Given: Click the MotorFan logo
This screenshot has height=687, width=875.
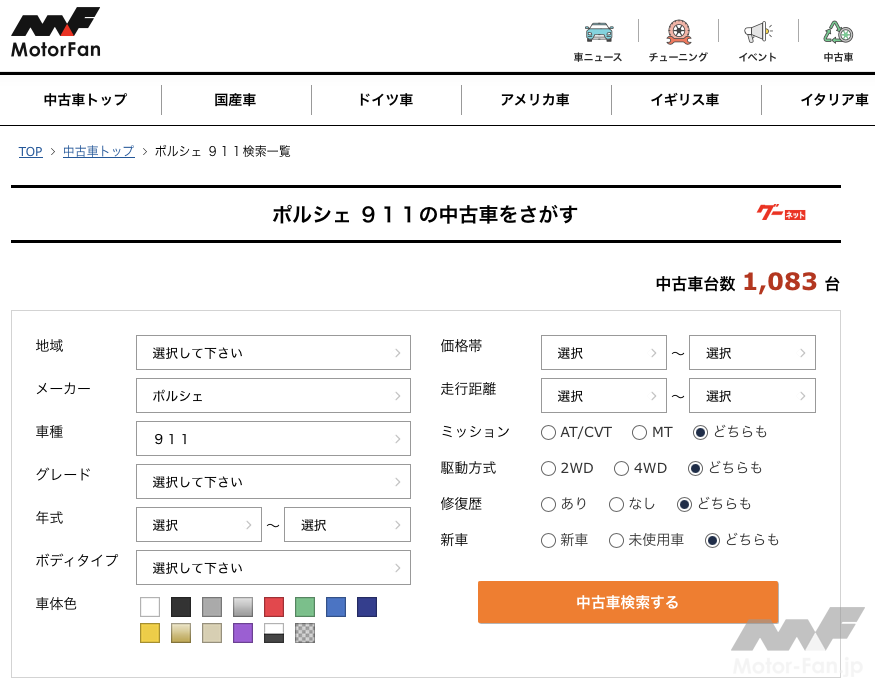Looking at the screenshot, I should pyautogui.click(x=56, y=33).
